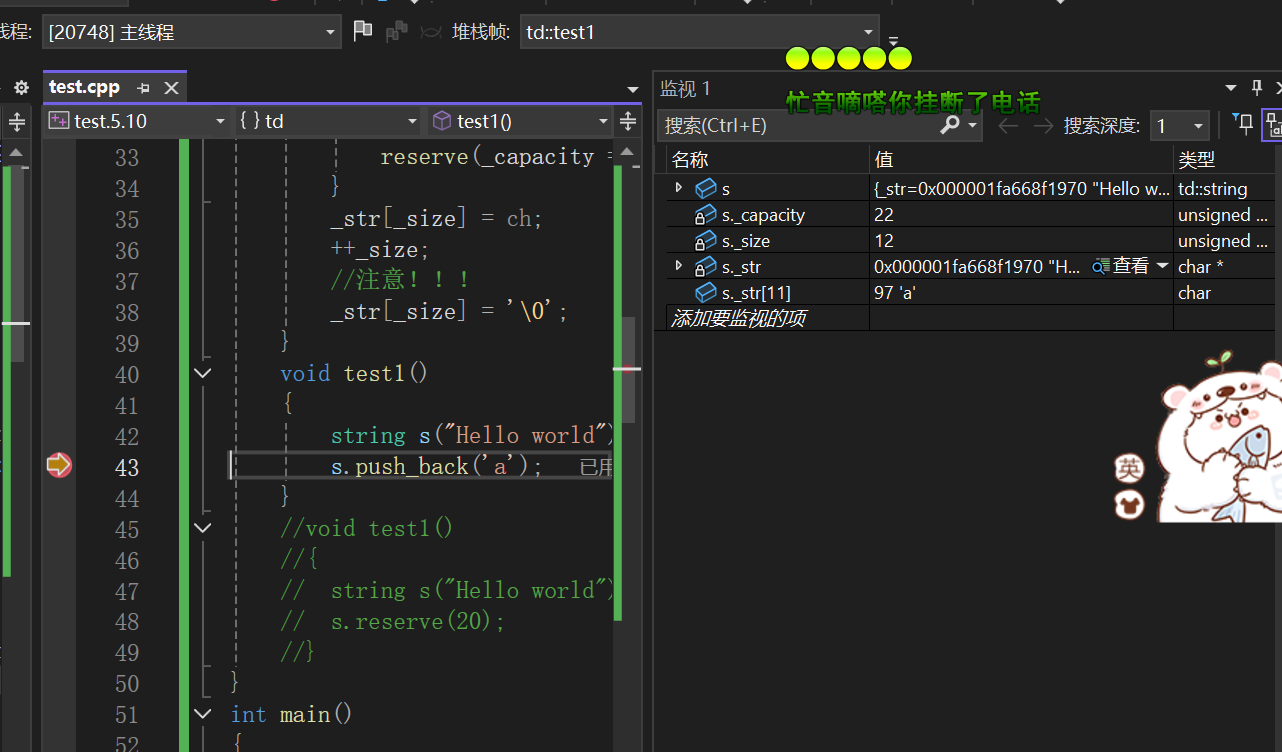The width and height of the screenshot is (1282, 752).
Task: Click the editor vertical scrollbar thumb
Action: tap(628, 370)
